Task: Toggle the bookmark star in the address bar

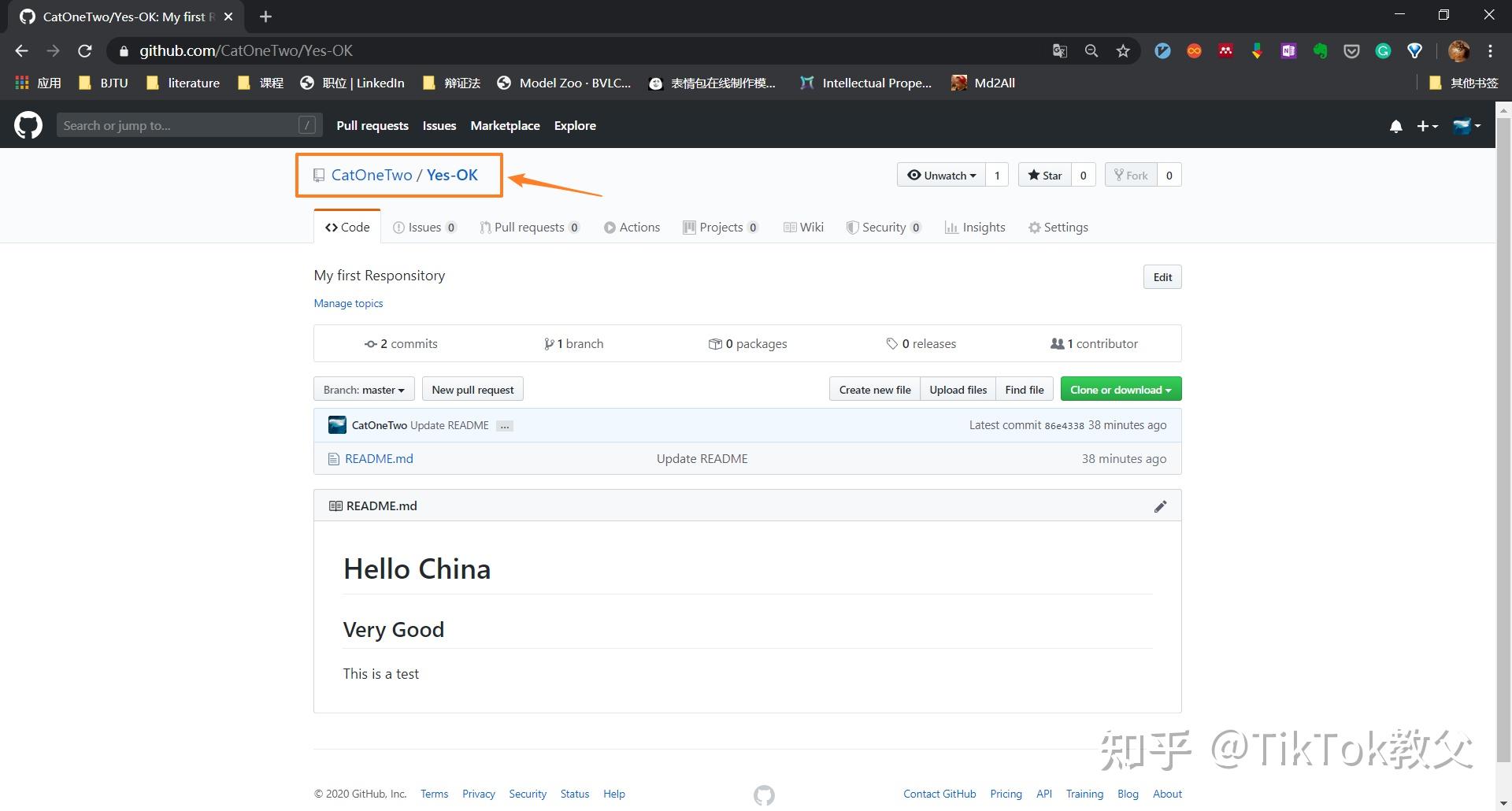Action: [1123, 50]
